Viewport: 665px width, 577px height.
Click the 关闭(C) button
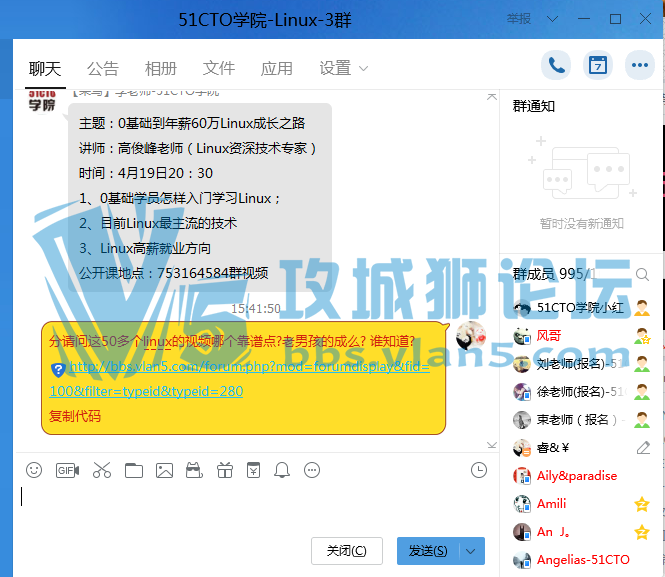[347, 551]
